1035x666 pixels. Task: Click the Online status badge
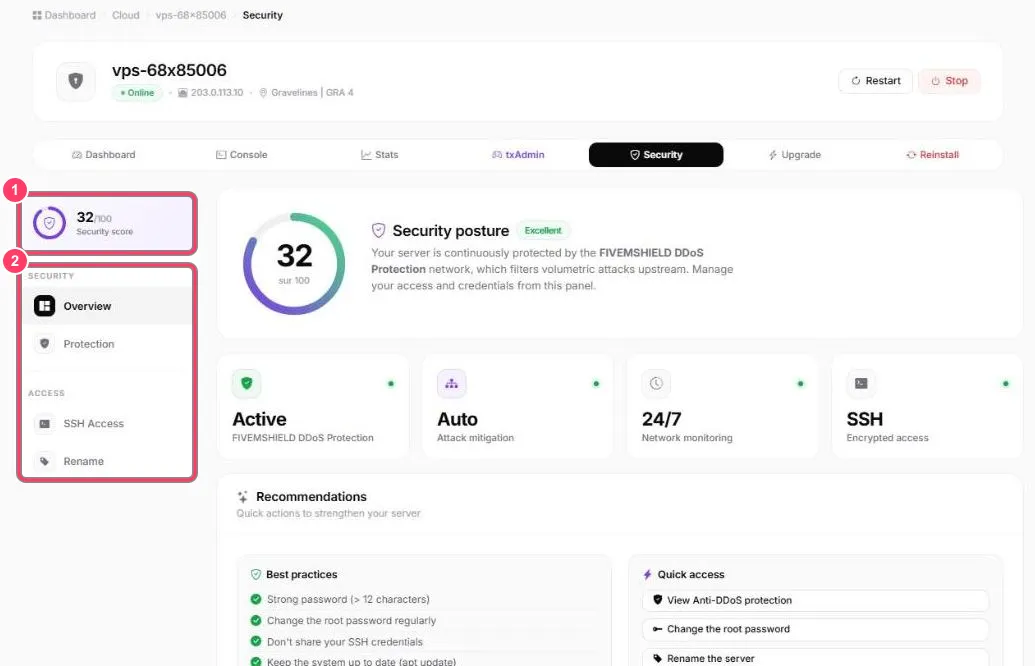[x=137, y=93]
